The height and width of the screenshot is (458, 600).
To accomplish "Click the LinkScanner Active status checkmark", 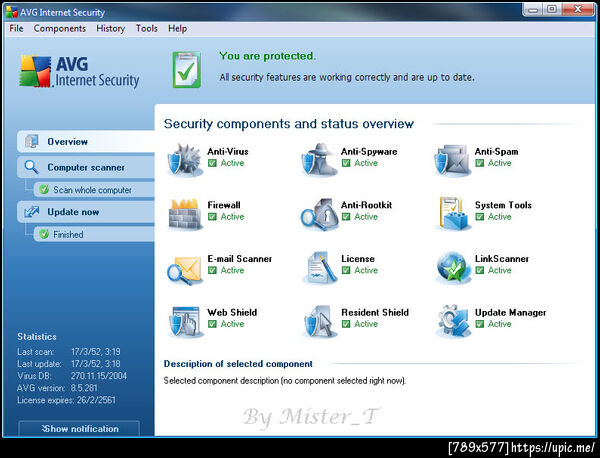I will click(x=479, y=270).
